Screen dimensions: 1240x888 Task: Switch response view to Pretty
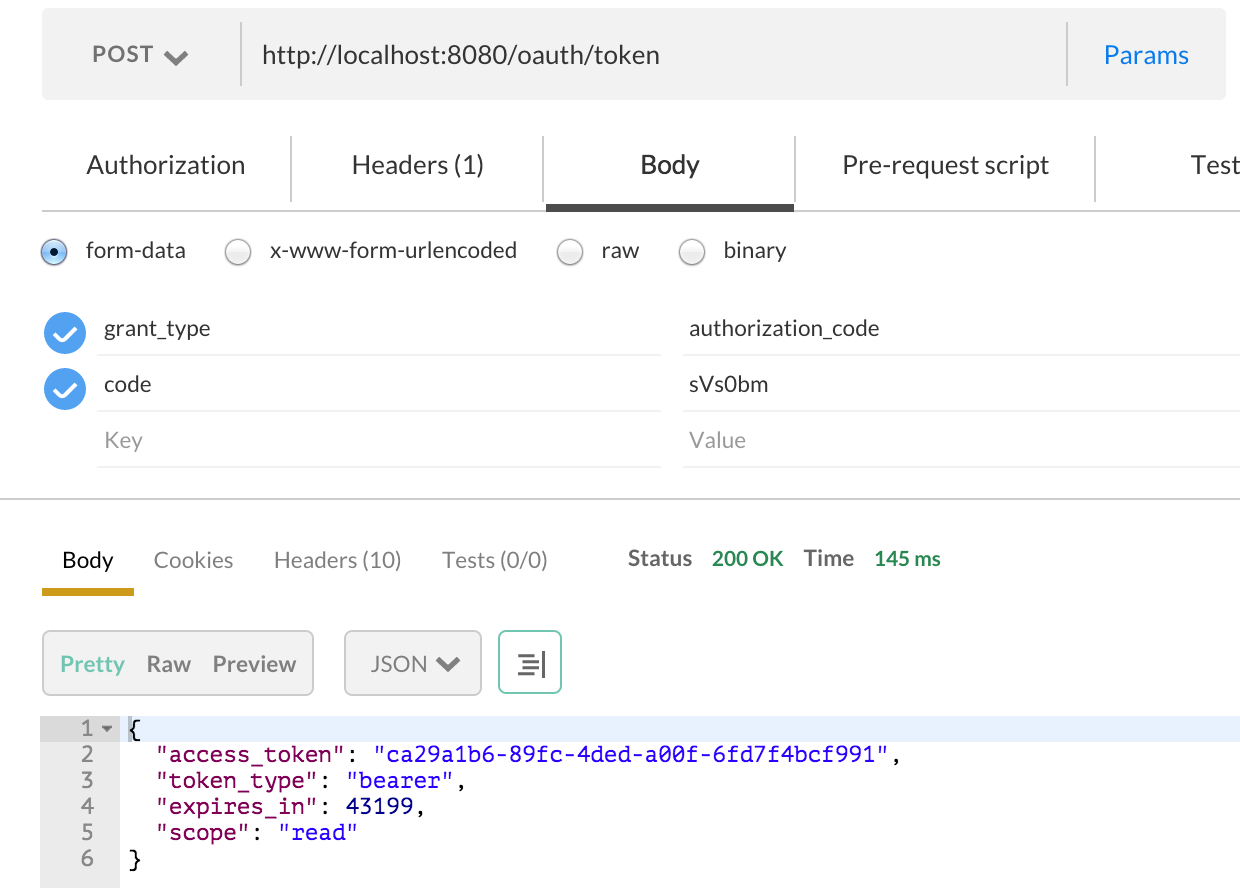[x=93, y=664]
